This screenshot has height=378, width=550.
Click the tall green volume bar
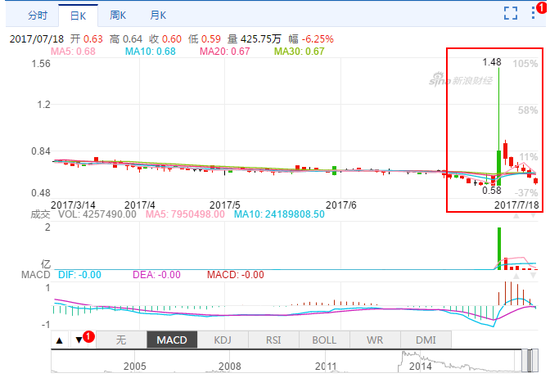click(499, 248)
